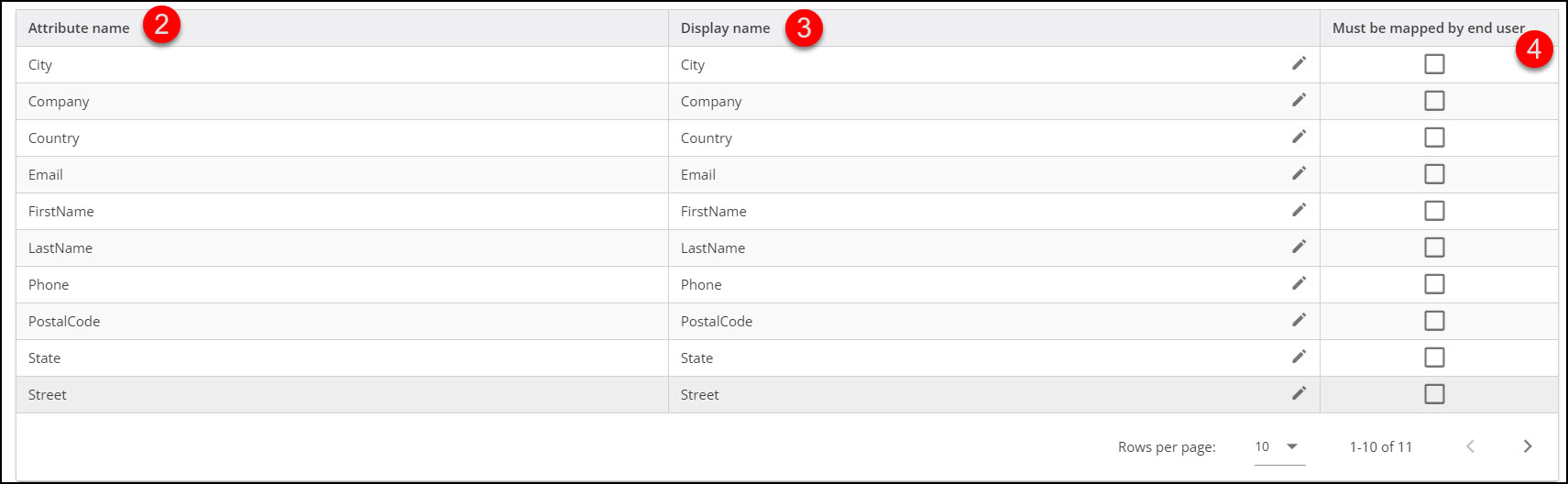Edit FirstName display name pencil icon
Viewport: 1568px width, 484px height.
coord(1299,210)
